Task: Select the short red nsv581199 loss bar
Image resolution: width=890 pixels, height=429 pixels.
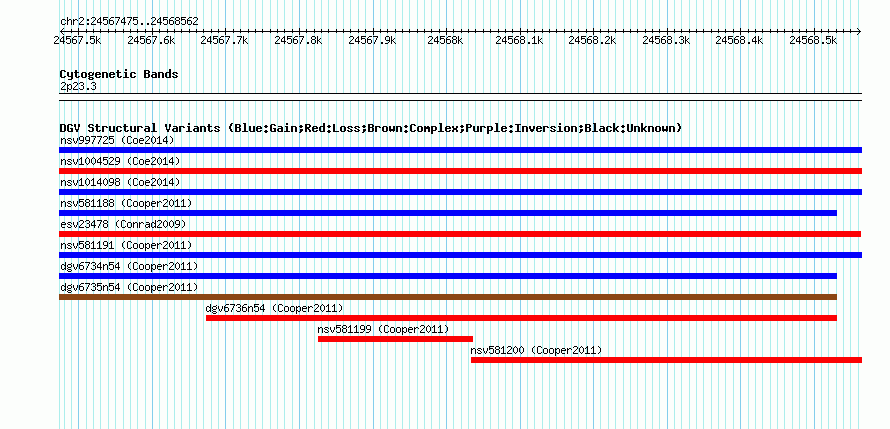Action: pos(395,339)
